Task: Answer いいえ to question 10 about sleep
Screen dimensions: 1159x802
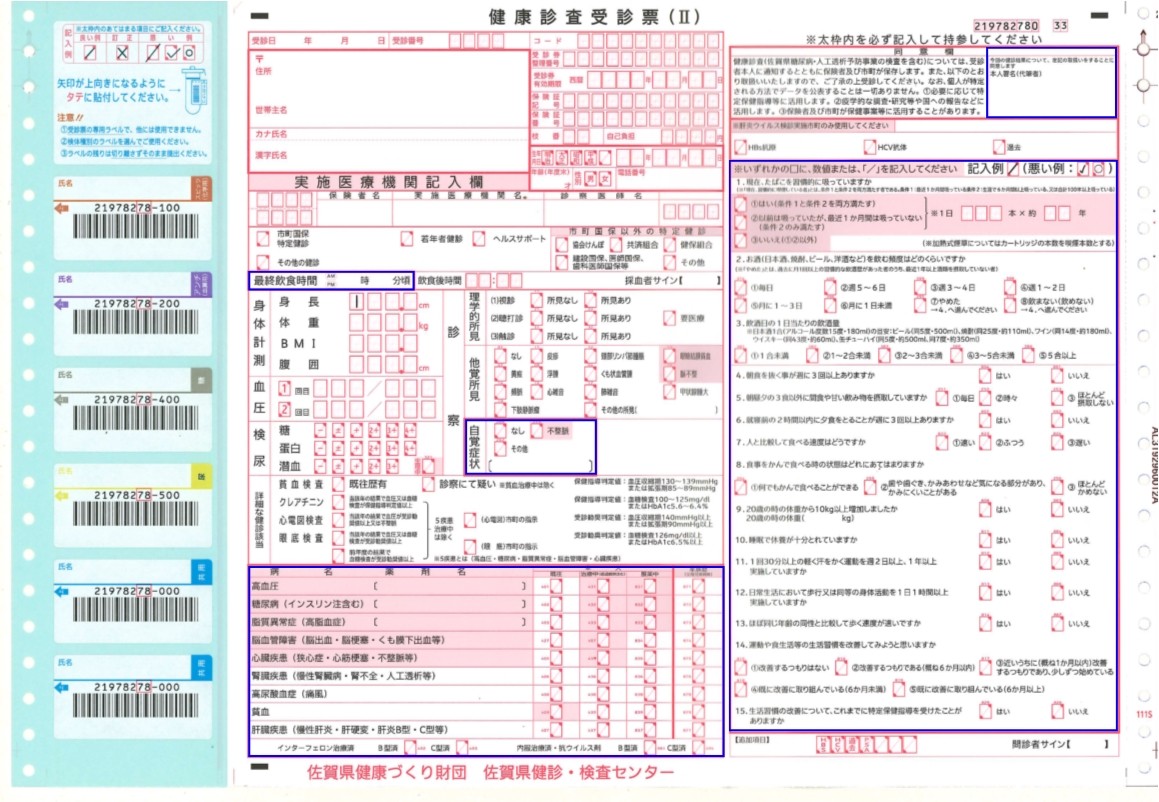Action: click(1057, 540)
